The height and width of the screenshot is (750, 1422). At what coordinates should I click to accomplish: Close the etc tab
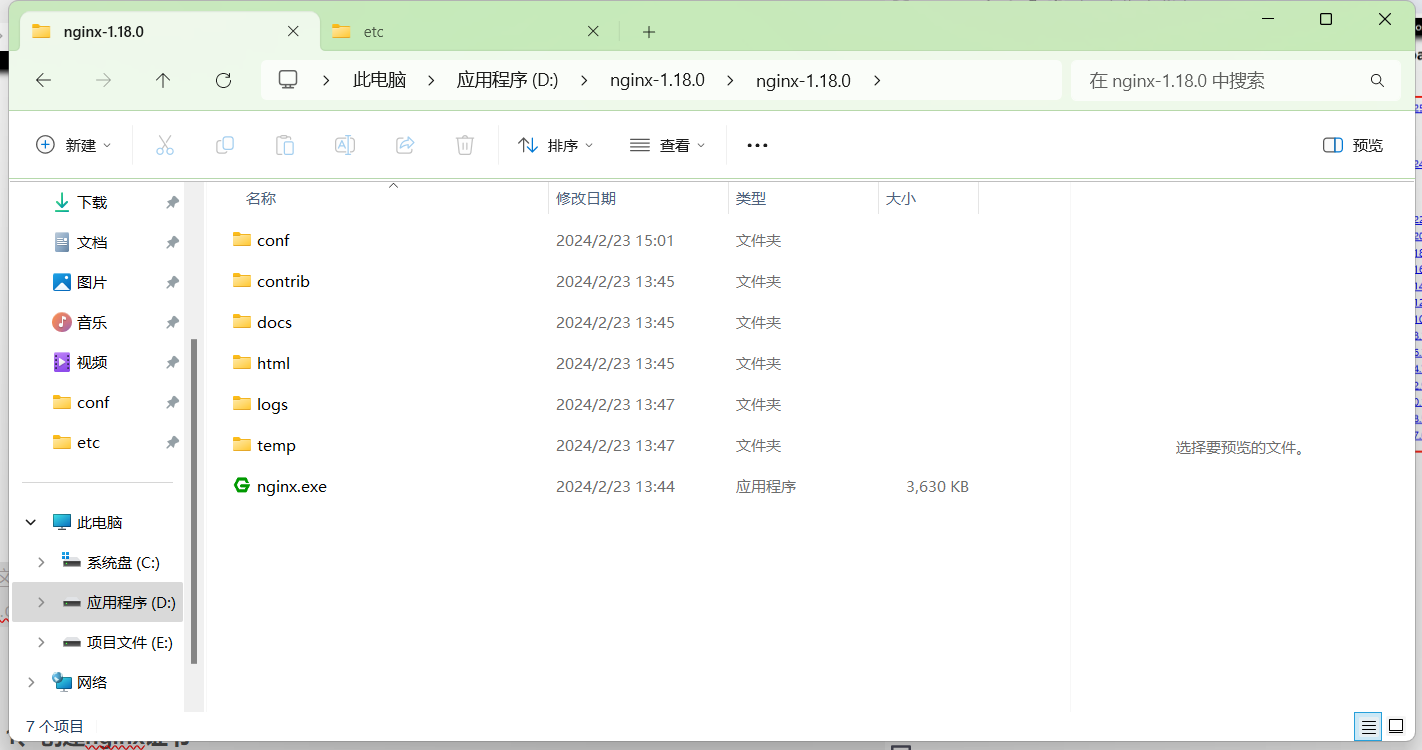[593, 32]
